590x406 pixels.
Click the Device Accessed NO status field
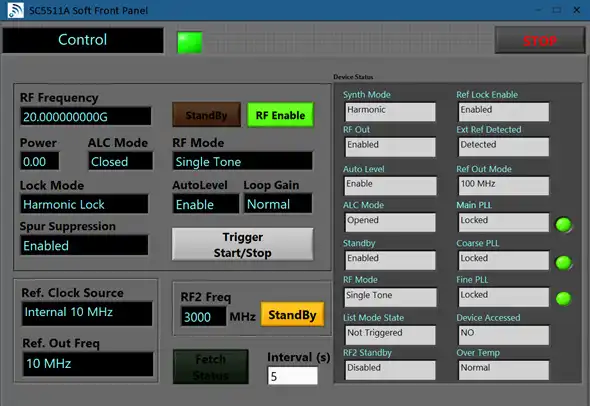coord(504,335)
